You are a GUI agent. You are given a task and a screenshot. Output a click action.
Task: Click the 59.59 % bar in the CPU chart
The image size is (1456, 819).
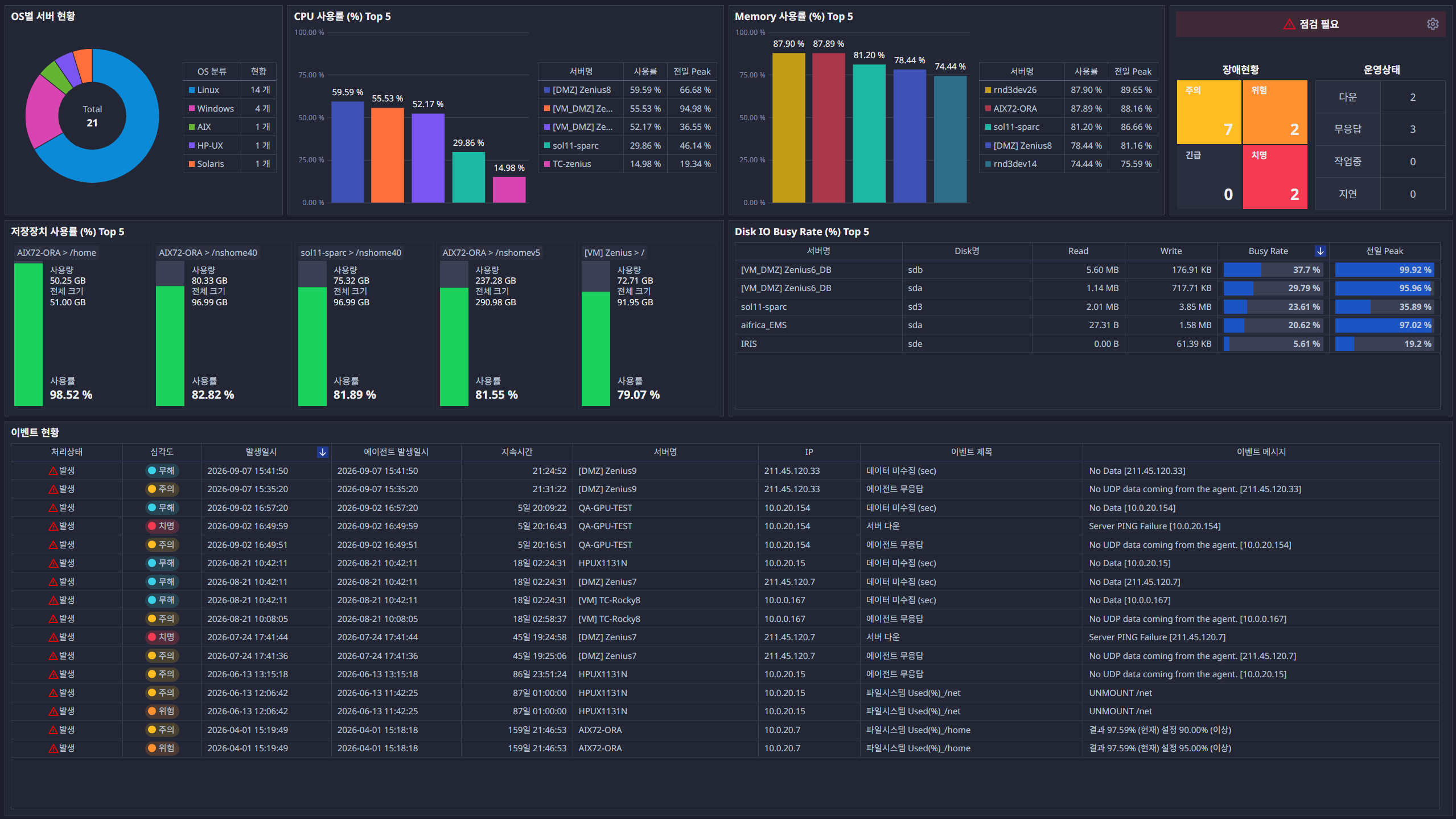click(347, 152)
